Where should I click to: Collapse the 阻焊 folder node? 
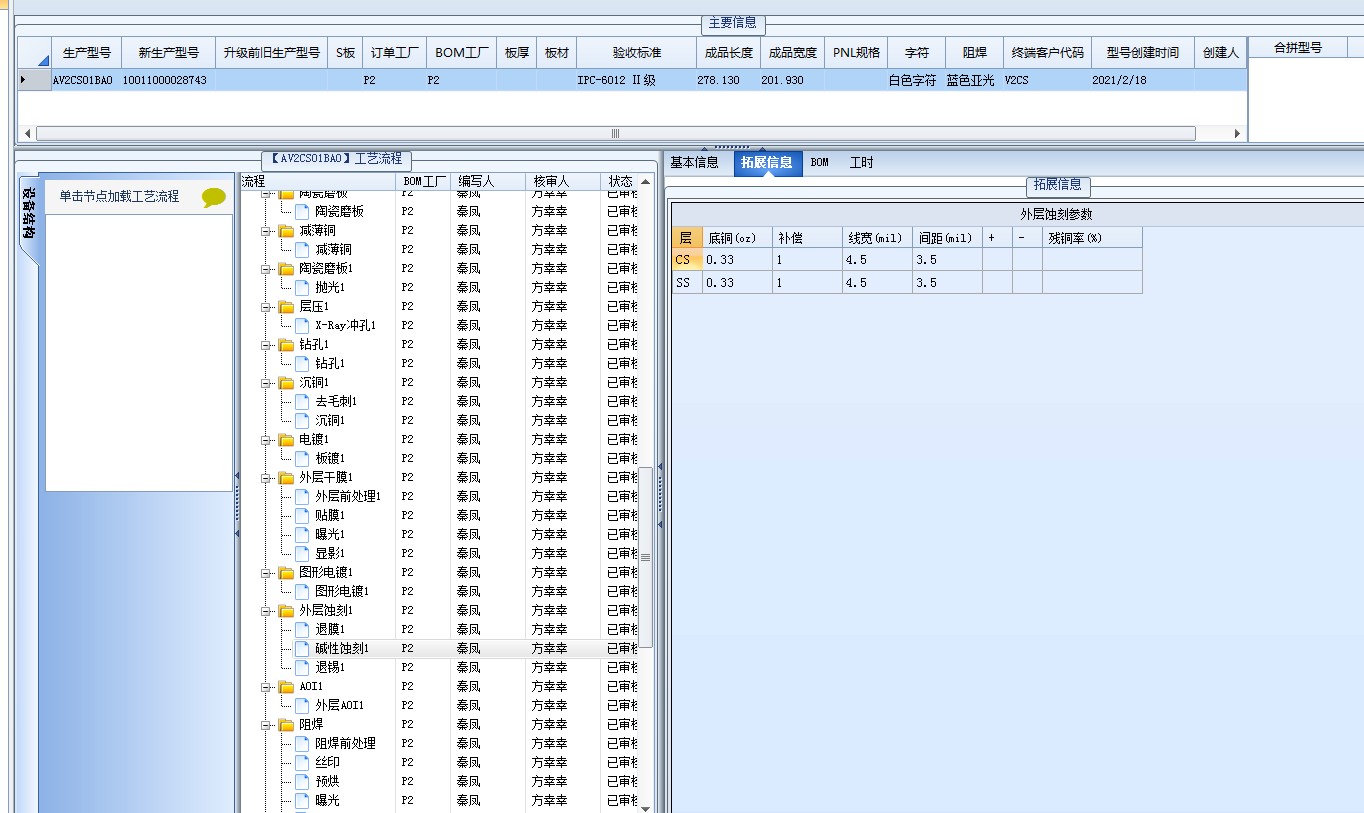coord(267,725)
